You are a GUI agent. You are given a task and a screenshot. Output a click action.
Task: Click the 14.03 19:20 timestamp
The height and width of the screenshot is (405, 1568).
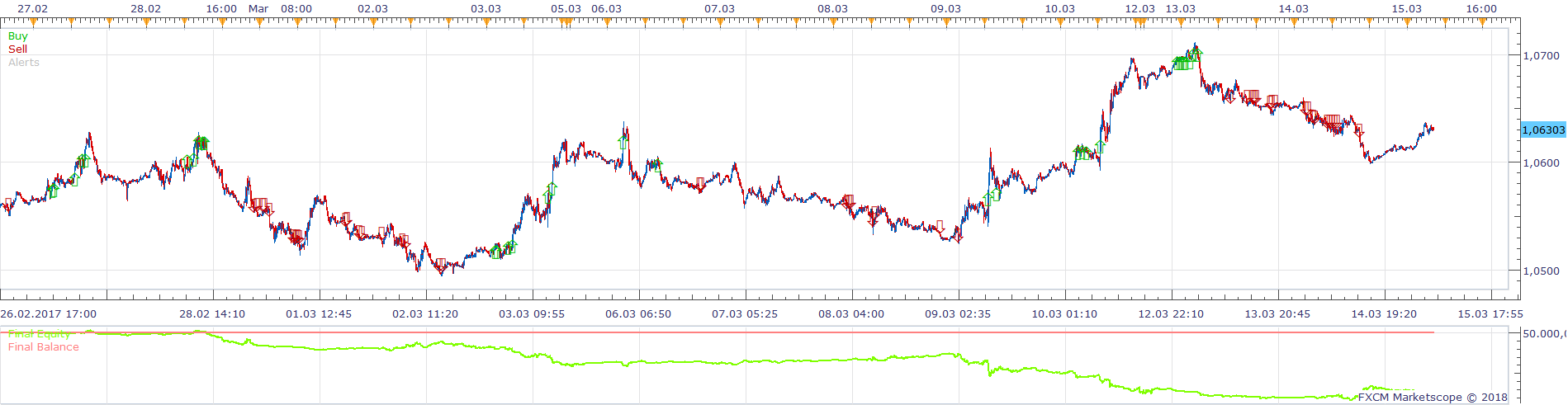click(x=1384, y=314)
